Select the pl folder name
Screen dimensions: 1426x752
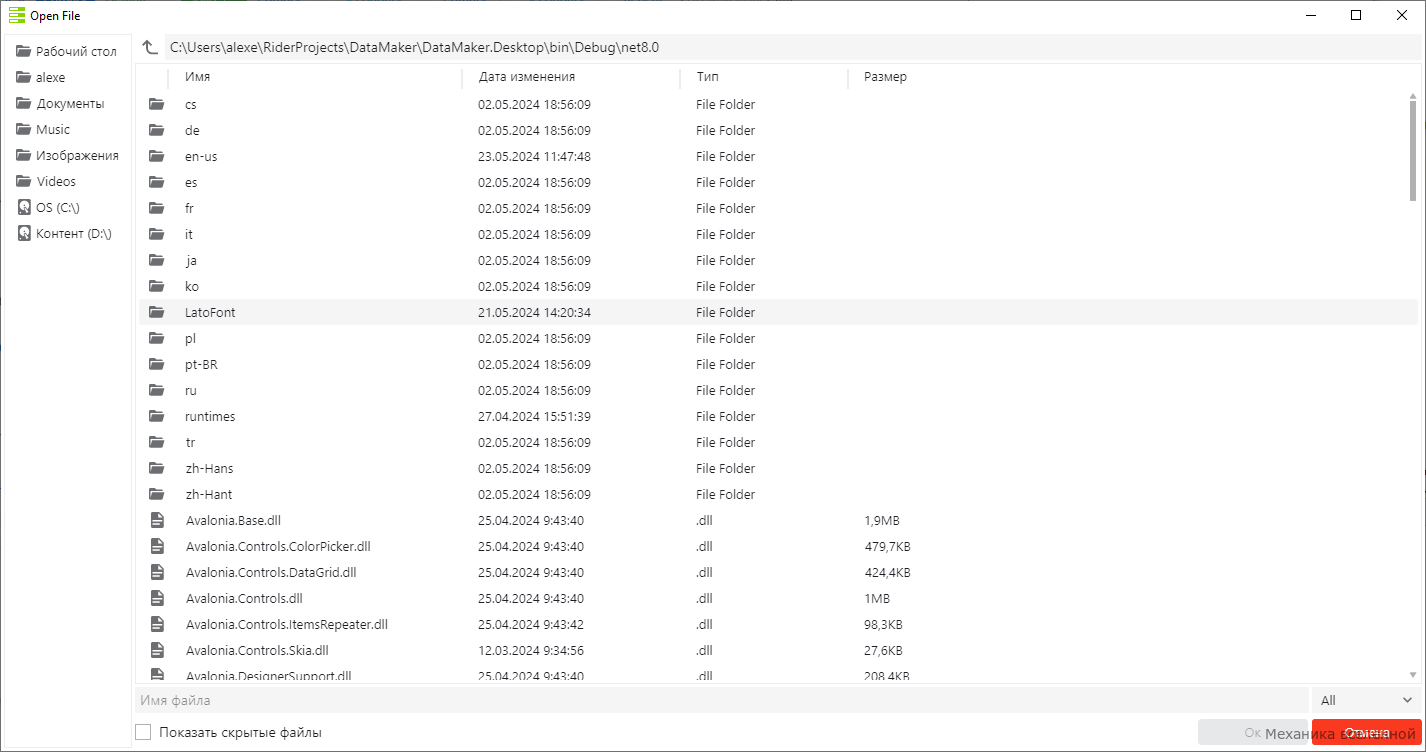190,338
